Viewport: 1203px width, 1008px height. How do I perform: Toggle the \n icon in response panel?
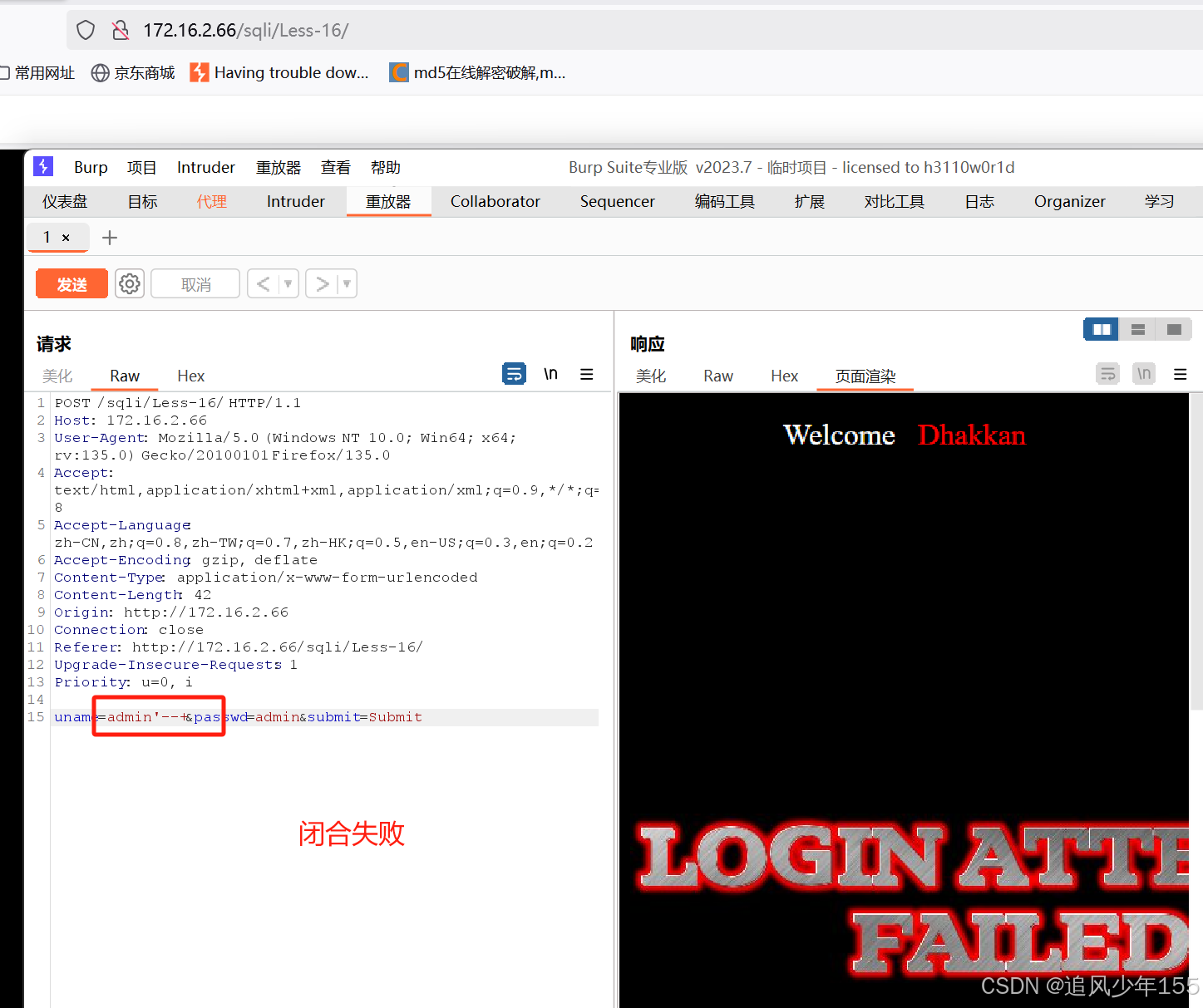click(1143, 374)
